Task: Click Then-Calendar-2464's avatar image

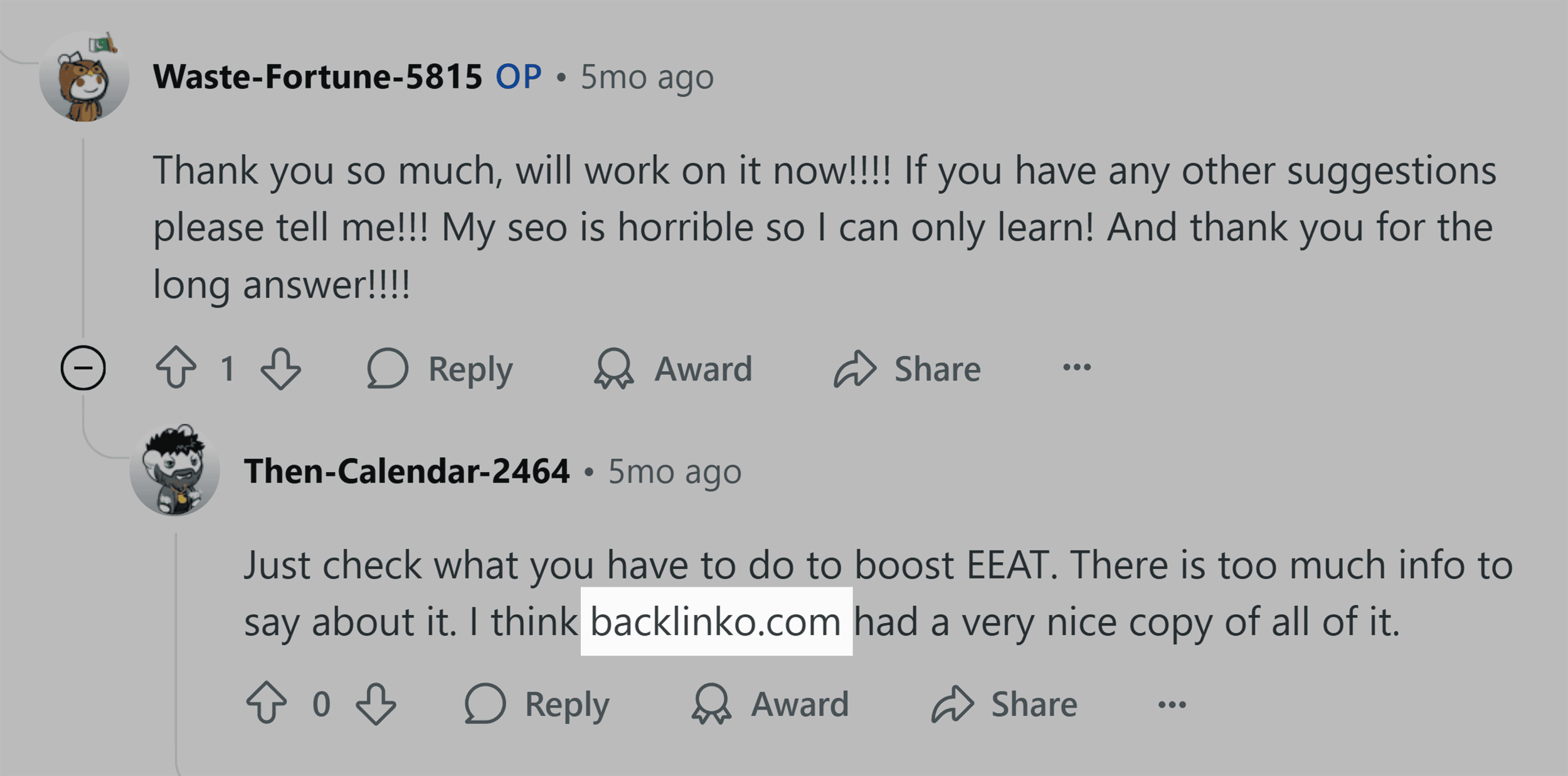Action: [174, 471]
